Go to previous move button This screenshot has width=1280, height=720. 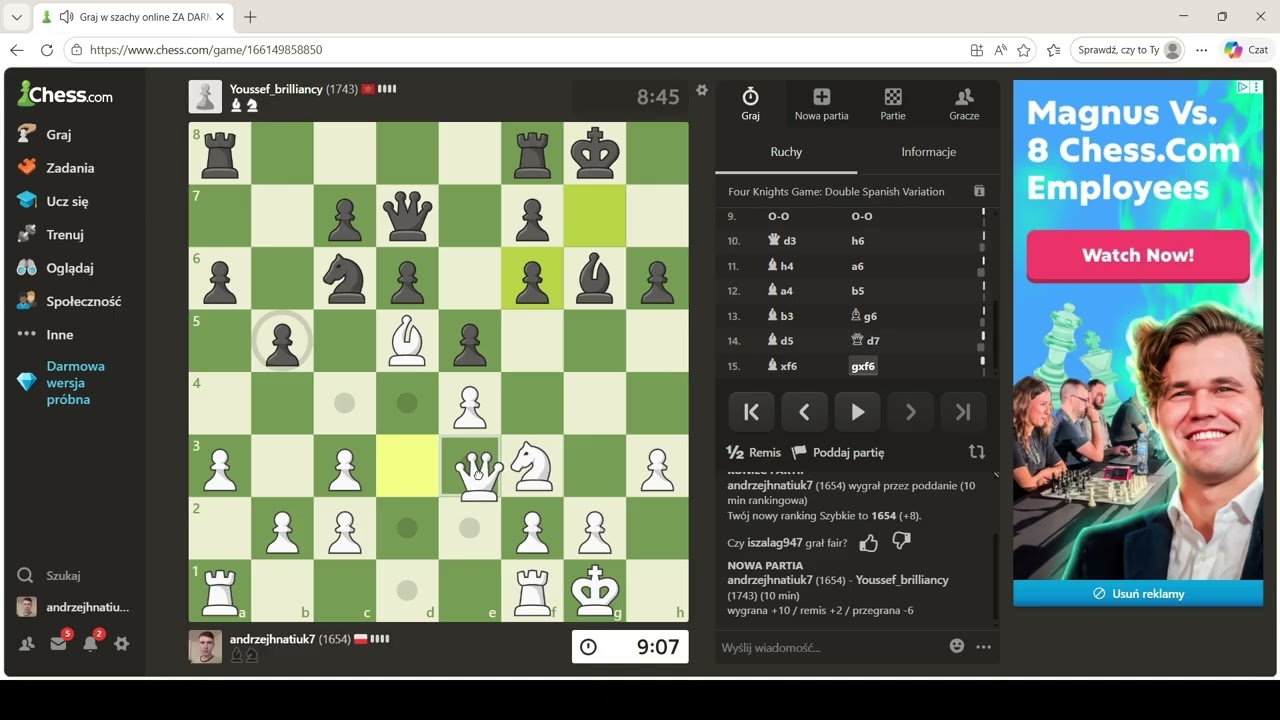[804, 412]
